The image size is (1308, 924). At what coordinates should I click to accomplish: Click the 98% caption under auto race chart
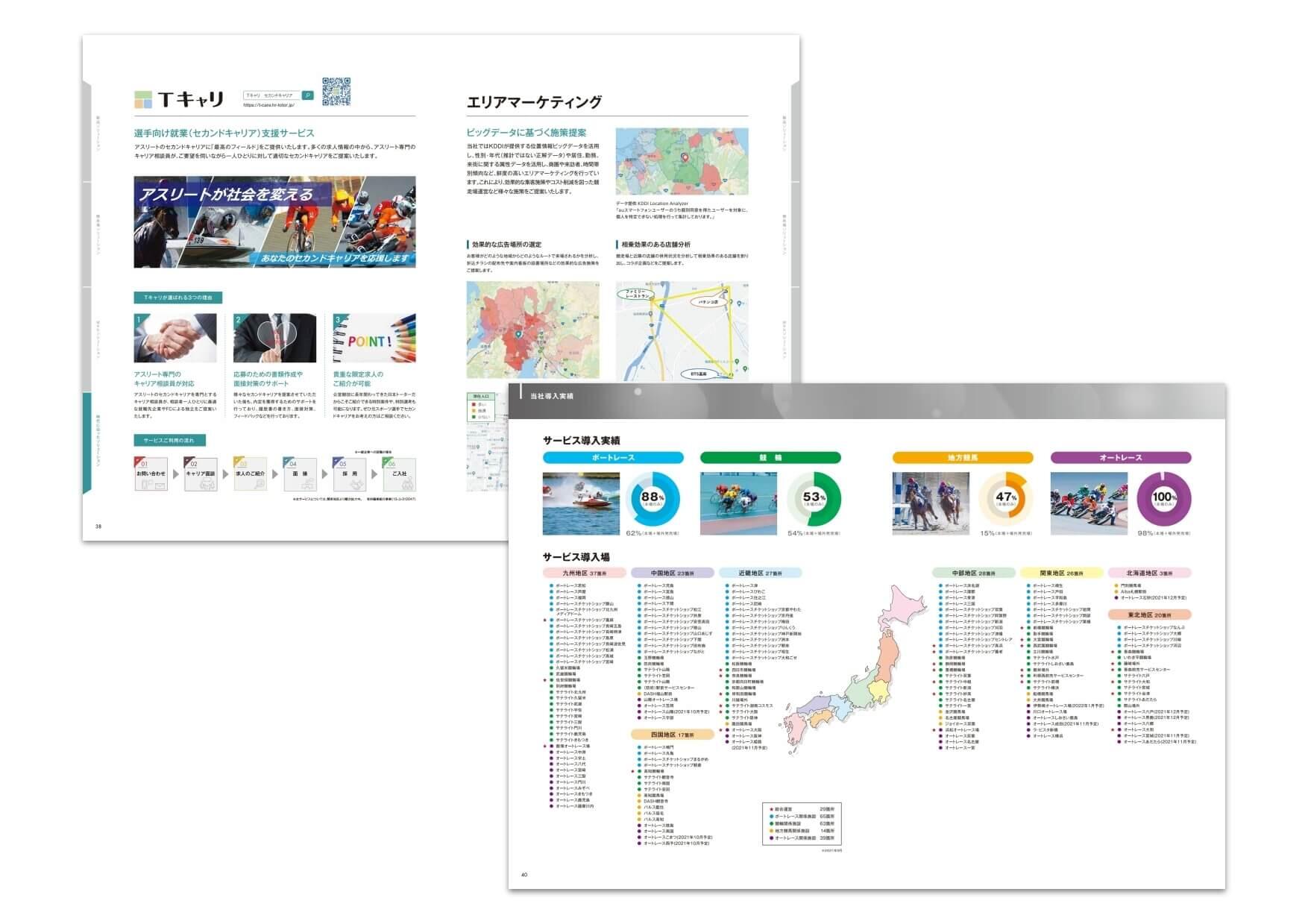click(1164, 533)
